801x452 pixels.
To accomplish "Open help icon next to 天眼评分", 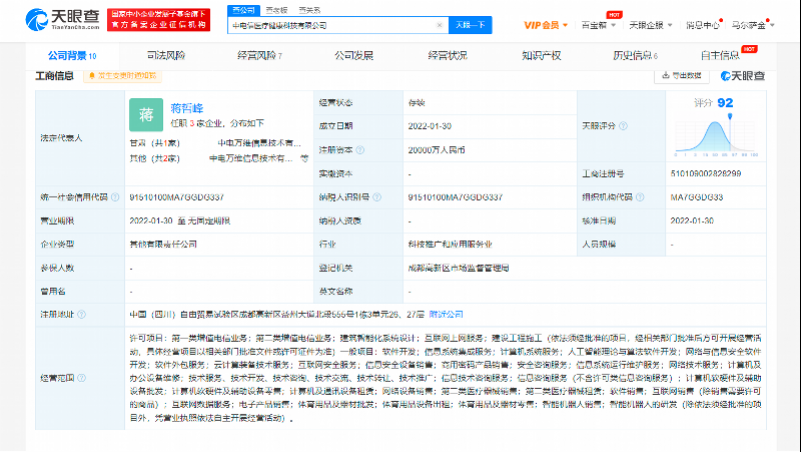I will point(623,126).
